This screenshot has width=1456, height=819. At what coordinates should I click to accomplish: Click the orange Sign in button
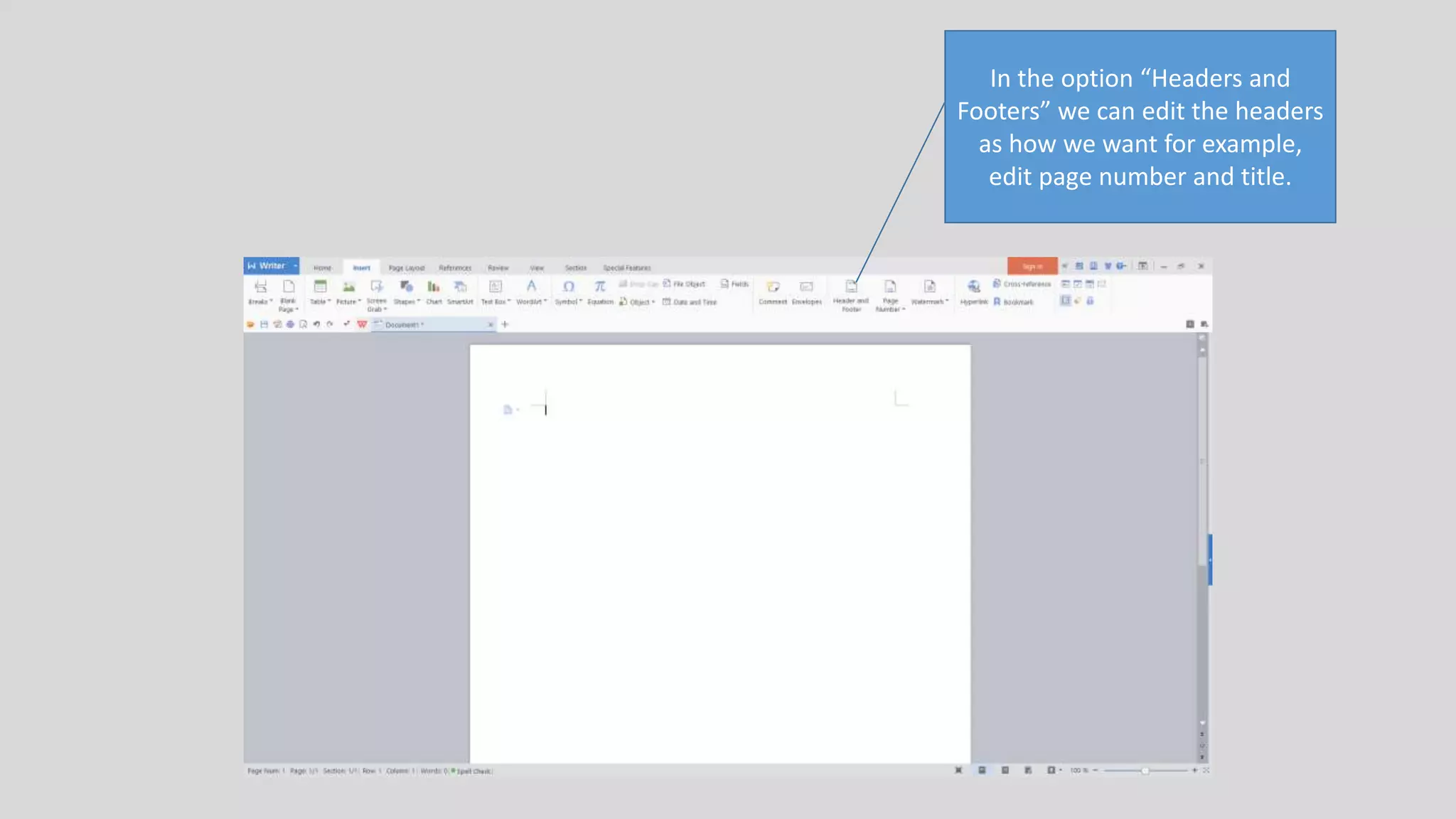point(1032,266)
